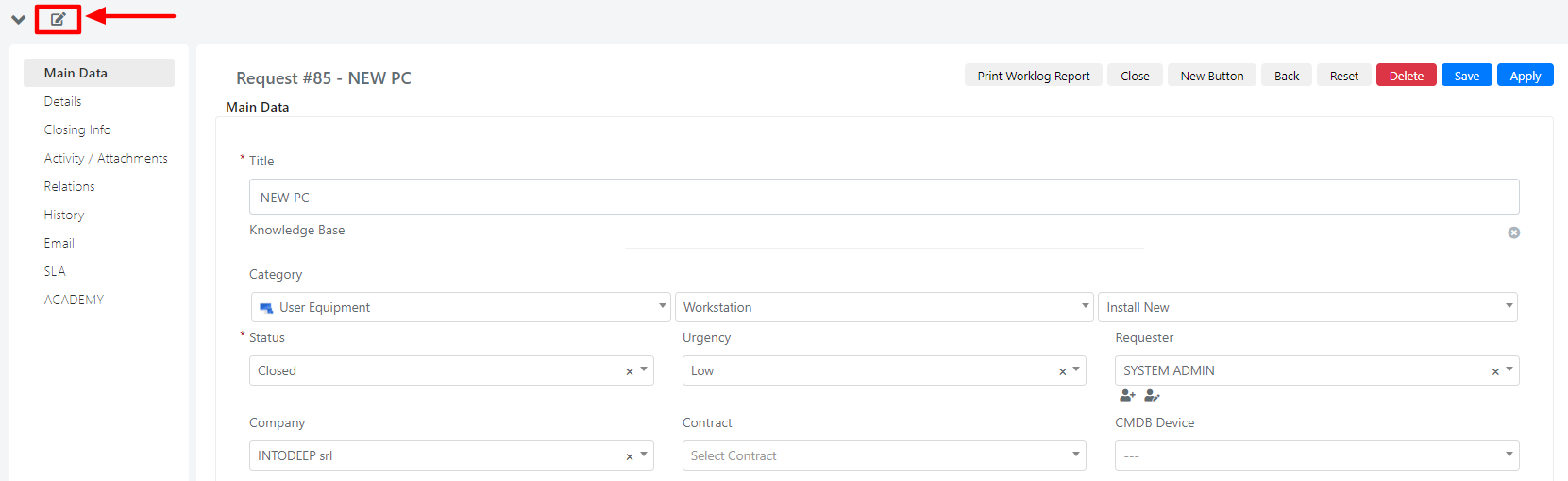Click the Print Worklog Report button
Image resolution: width=1568 pixels, height=481 pixels.
1034,76
